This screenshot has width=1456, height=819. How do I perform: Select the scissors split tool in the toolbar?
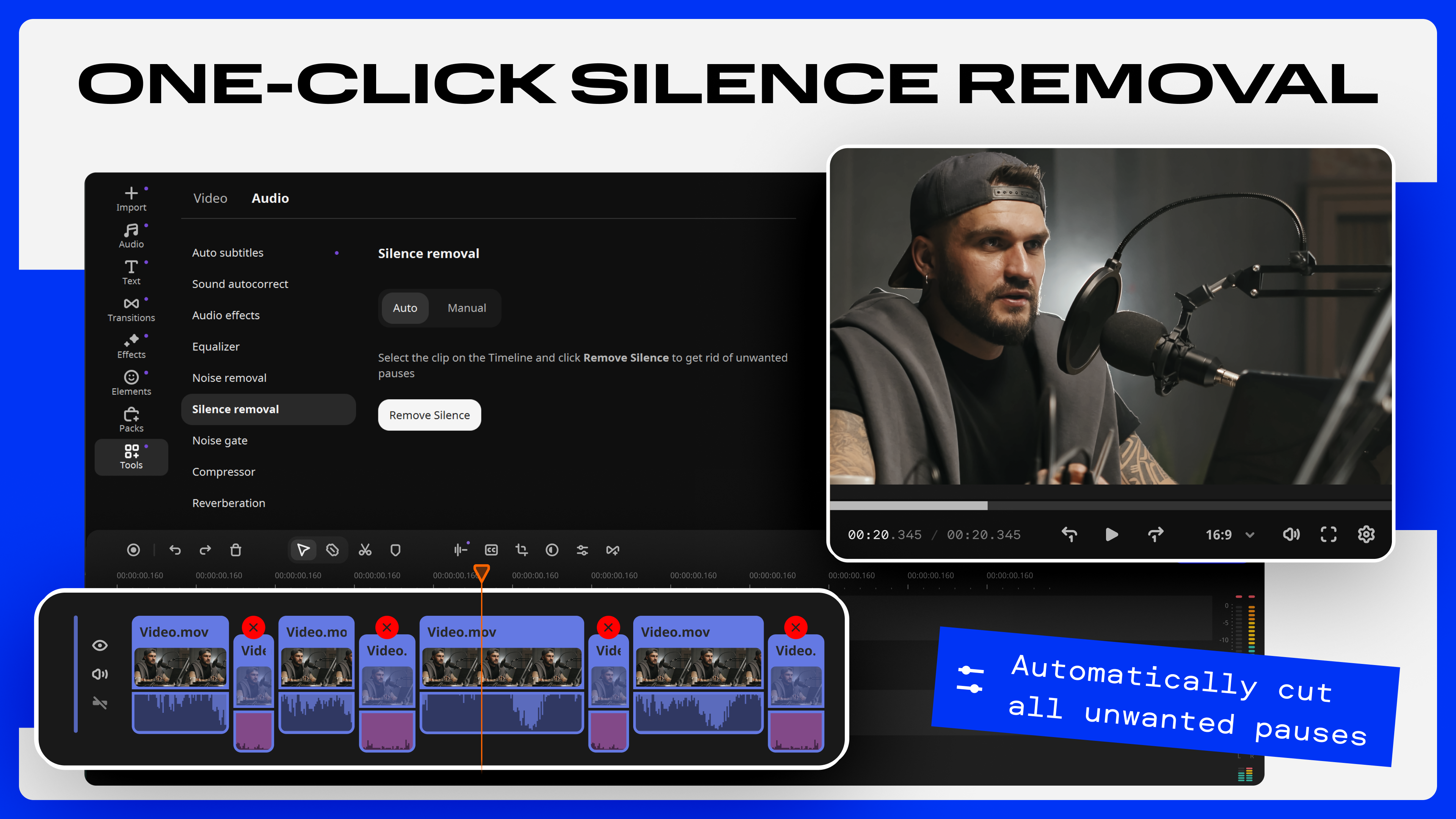[364, 549]
